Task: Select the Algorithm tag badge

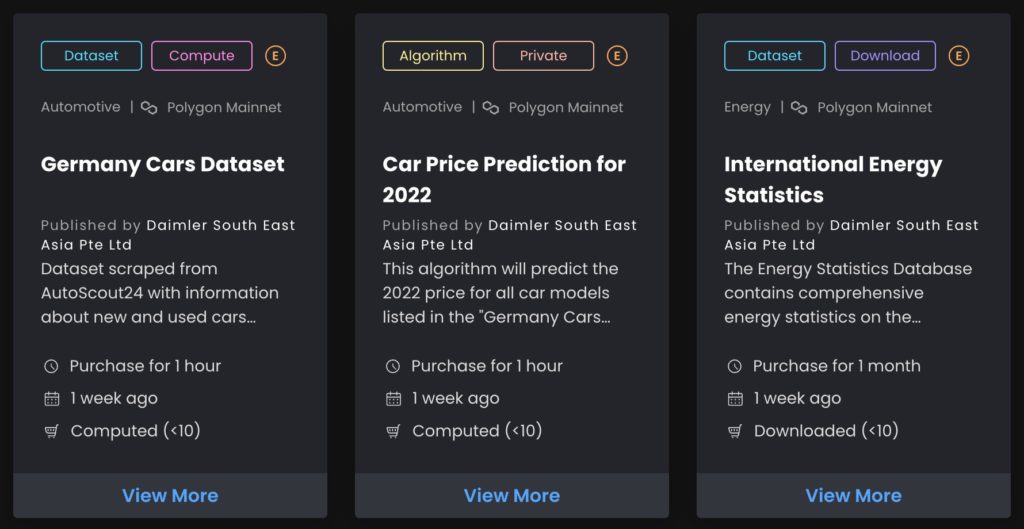Action: 433,56
